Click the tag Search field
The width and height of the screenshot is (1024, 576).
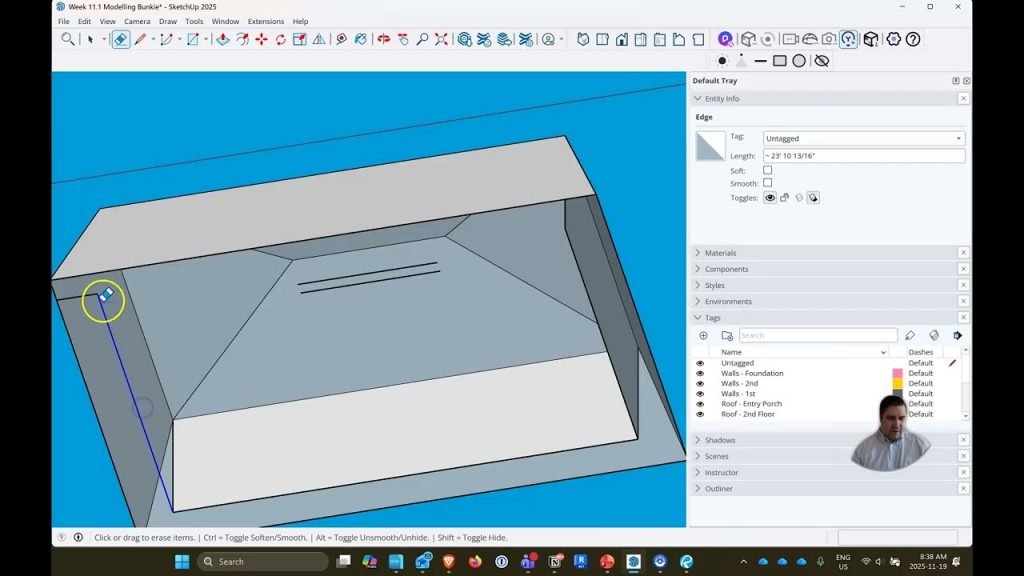(x=817, y=336)
